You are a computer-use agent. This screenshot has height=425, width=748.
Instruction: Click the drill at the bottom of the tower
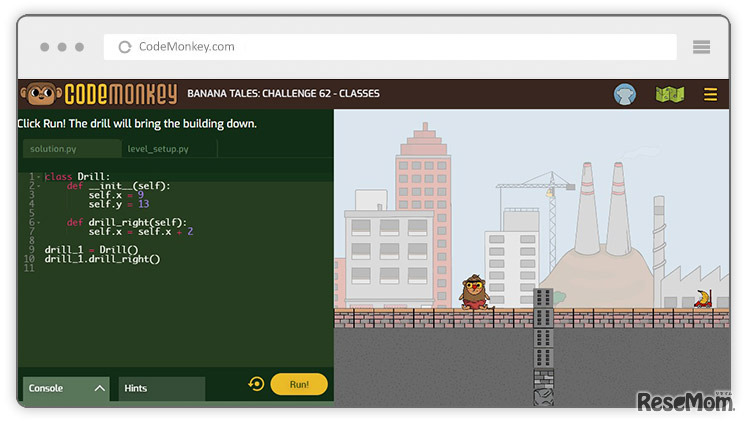pos(543,397)
